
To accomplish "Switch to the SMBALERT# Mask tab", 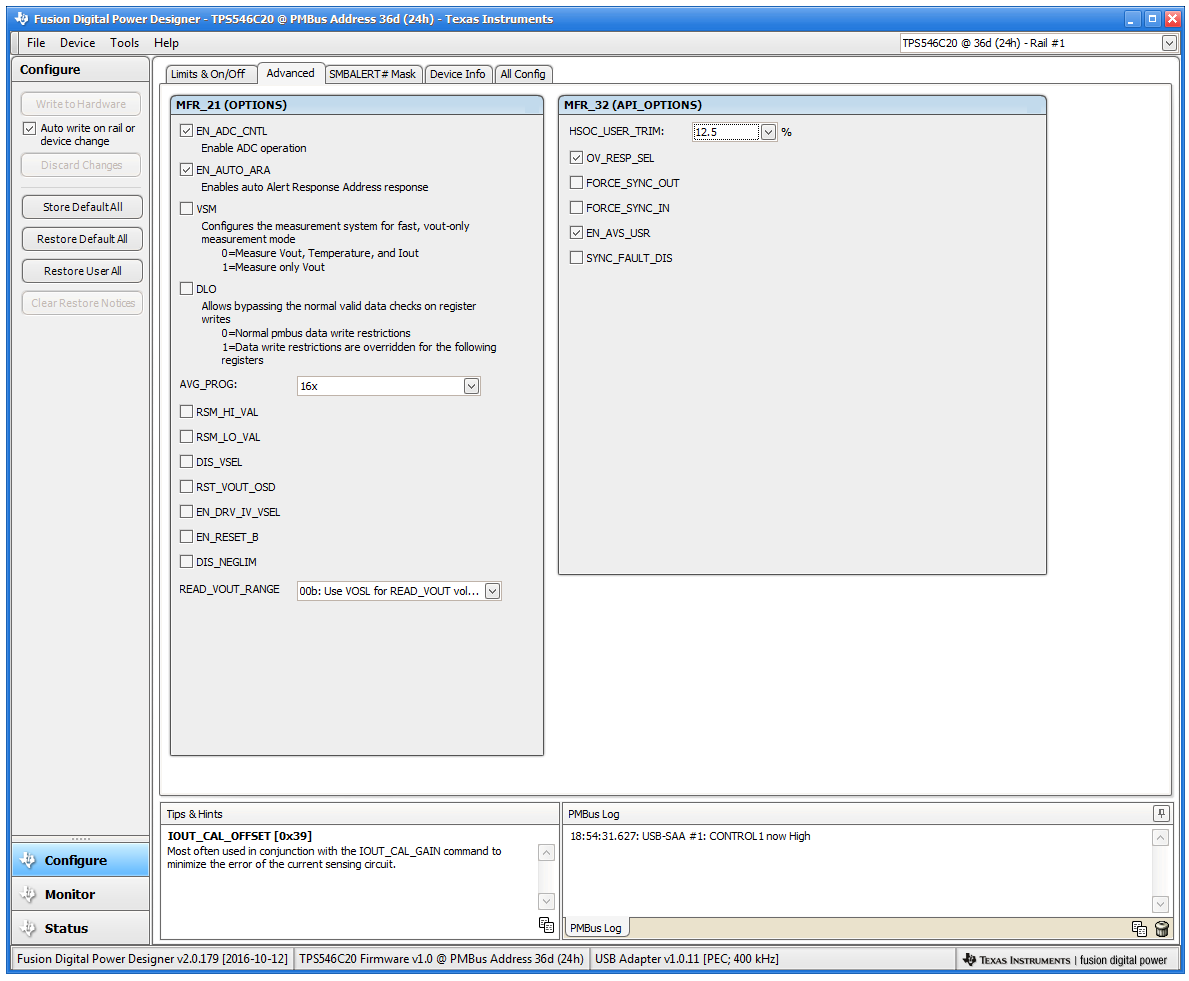I will 373,73.
